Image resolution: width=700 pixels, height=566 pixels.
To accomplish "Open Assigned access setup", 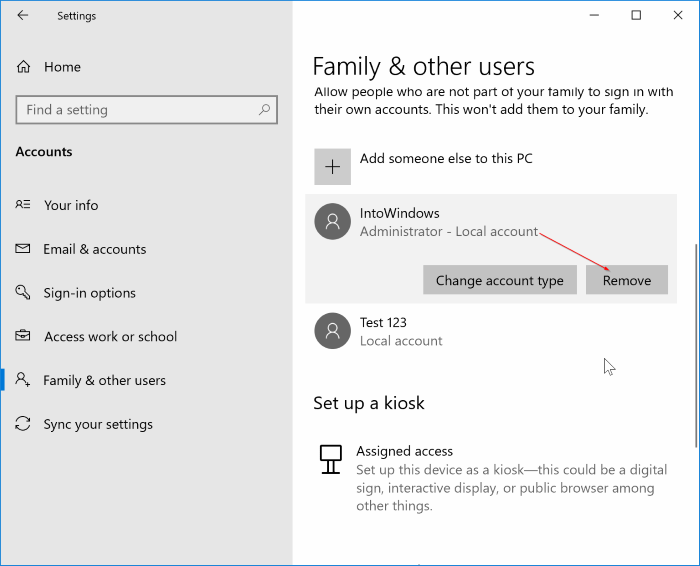I will click(x=494, y=478).
